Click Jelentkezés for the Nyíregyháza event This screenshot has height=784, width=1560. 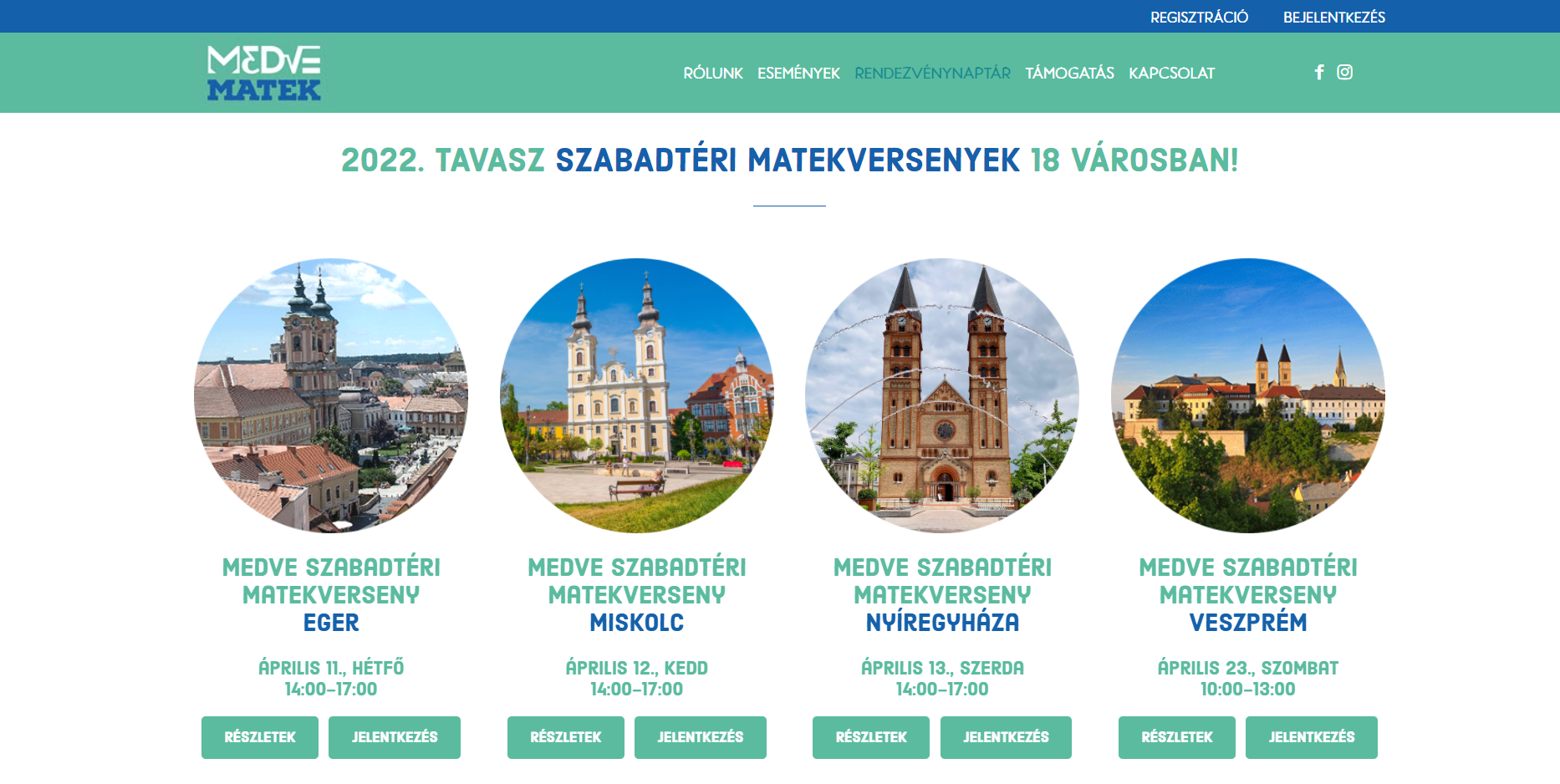pos(1006,737)
